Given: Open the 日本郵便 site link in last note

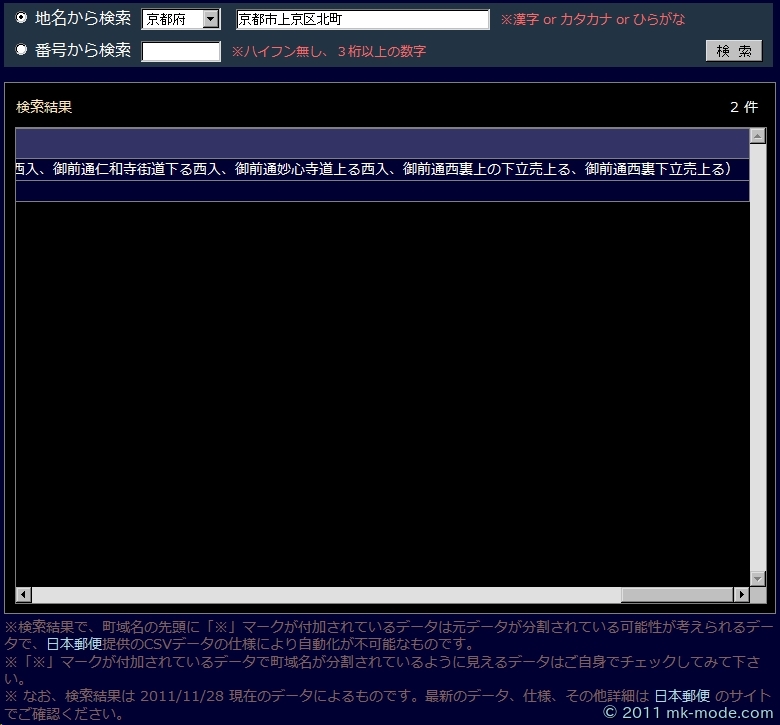Looking at the screenshot, I should coord(682,696).
